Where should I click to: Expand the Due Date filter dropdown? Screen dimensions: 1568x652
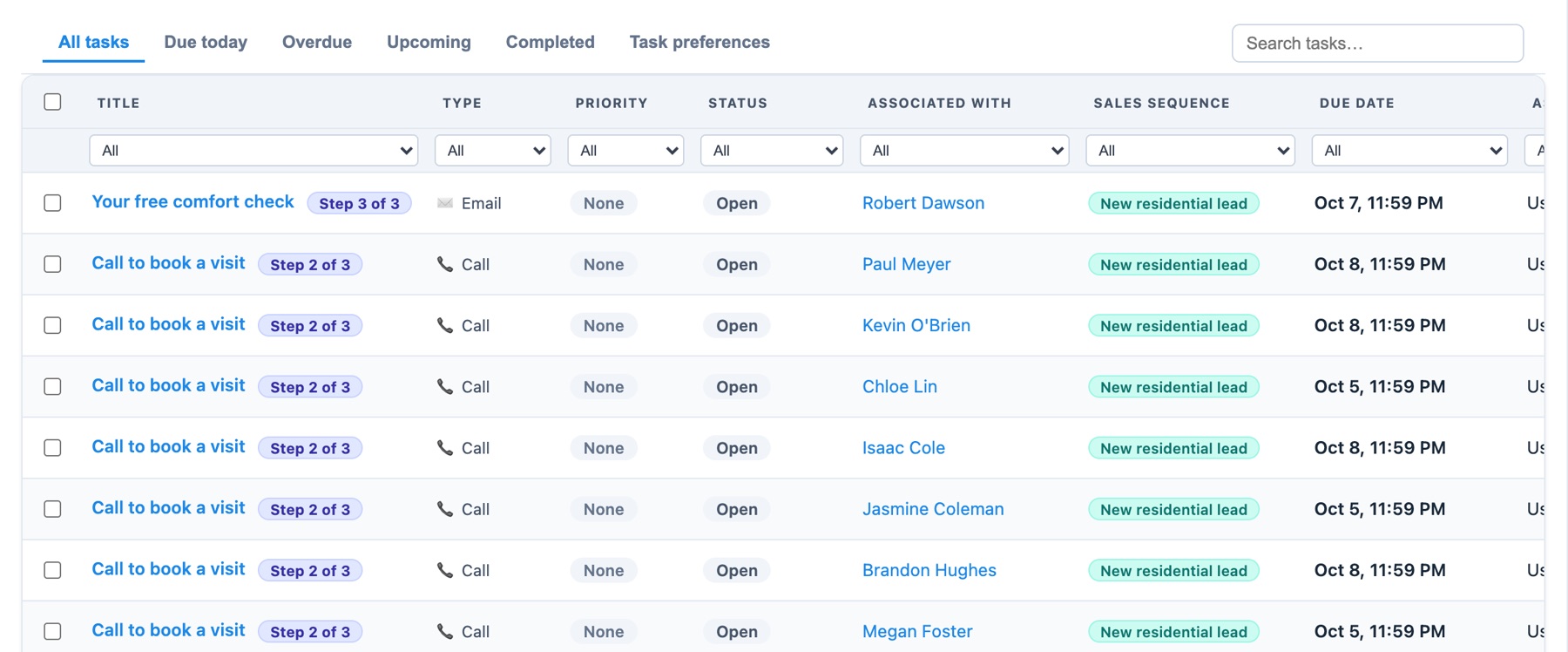click(1409, 150)
